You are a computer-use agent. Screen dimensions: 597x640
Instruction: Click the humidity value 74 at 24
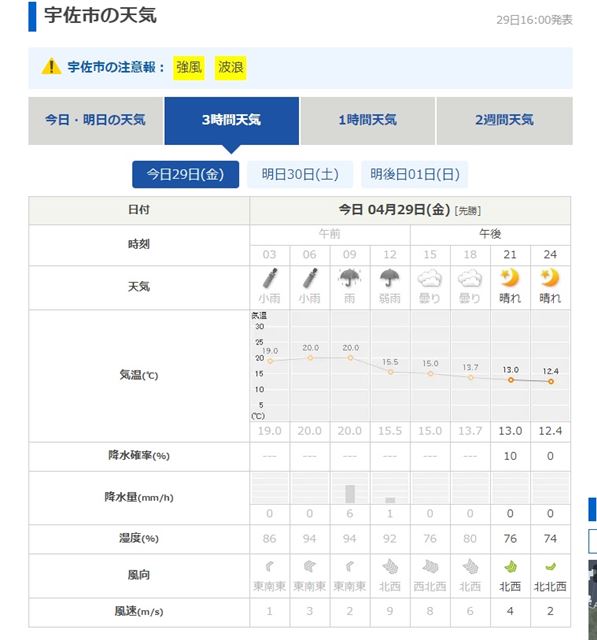click(550, 539)
